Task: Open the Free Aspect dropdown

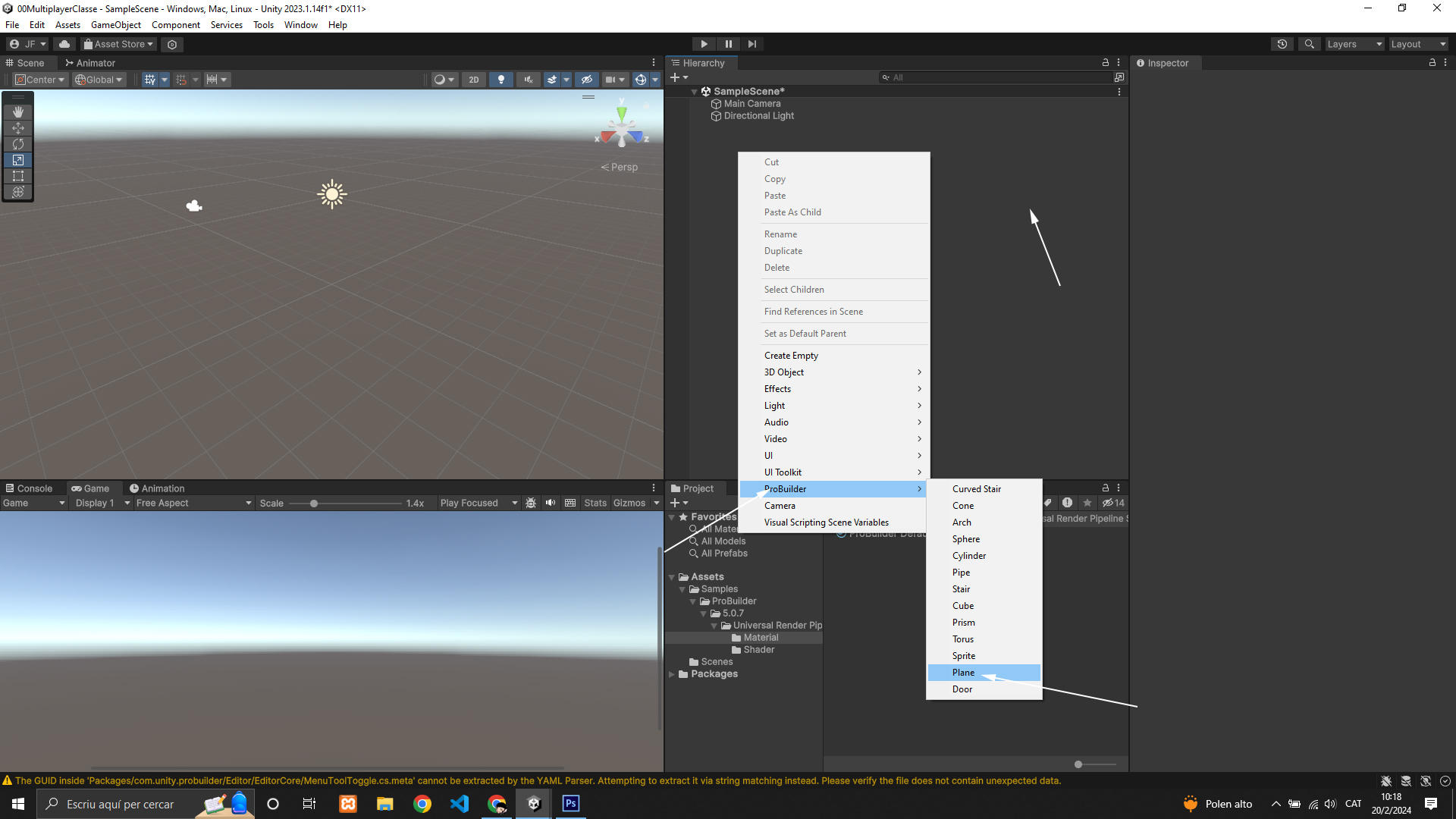Action: [x=193, y=503]
